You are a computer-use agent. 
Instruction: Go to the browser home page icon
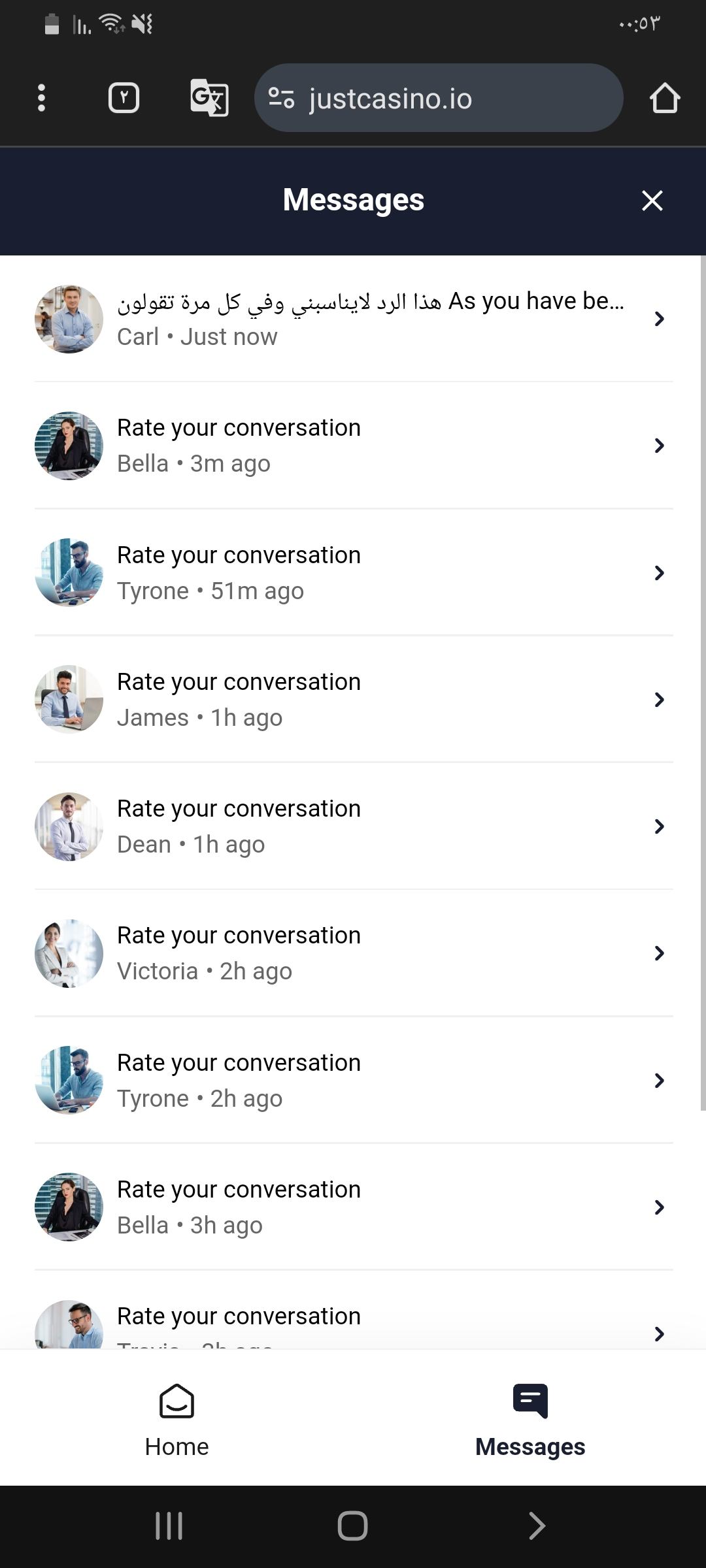point(665,98)
